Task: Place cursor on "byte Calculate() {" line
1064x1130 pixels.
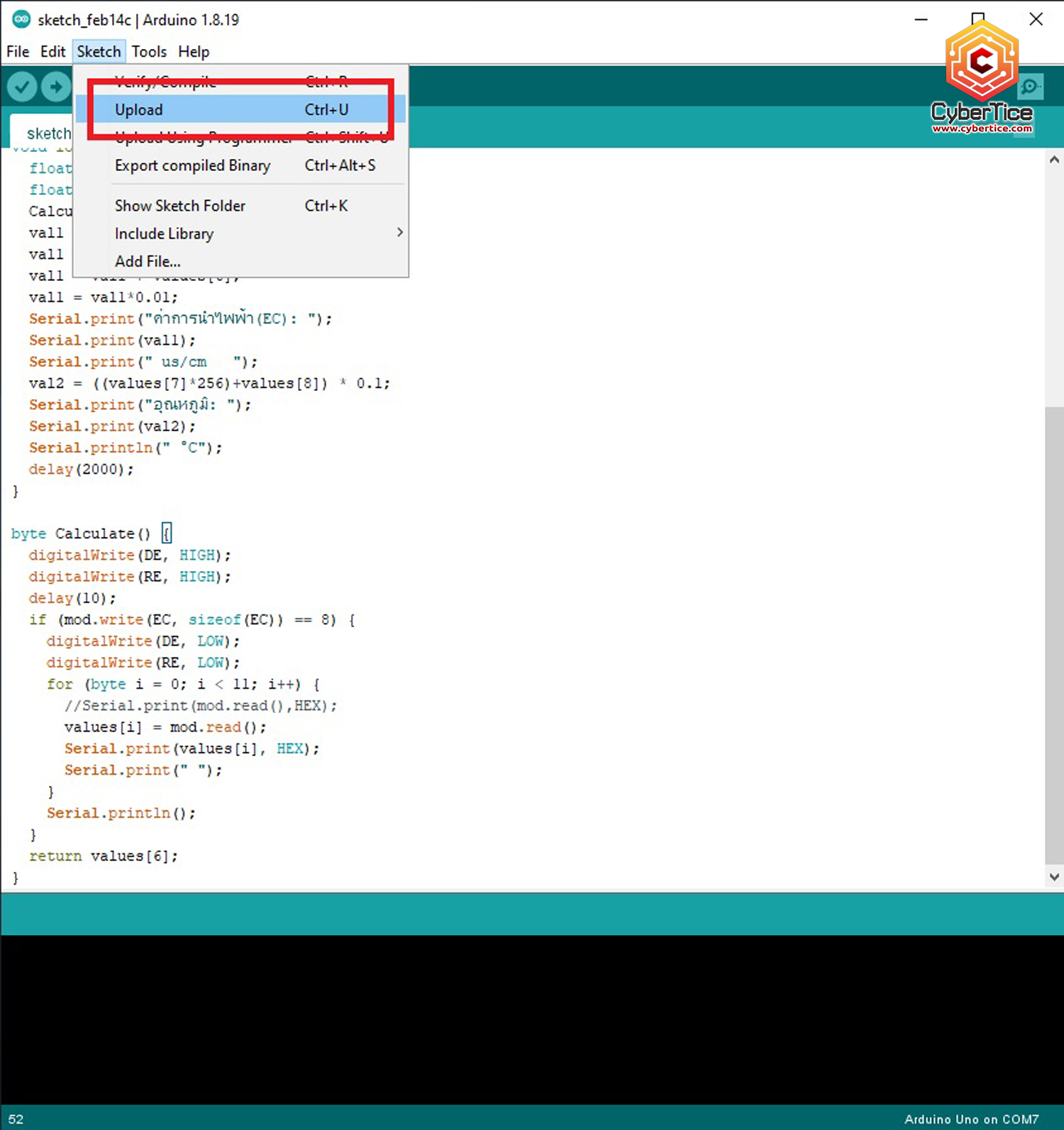Action: [x=91, y=533]
